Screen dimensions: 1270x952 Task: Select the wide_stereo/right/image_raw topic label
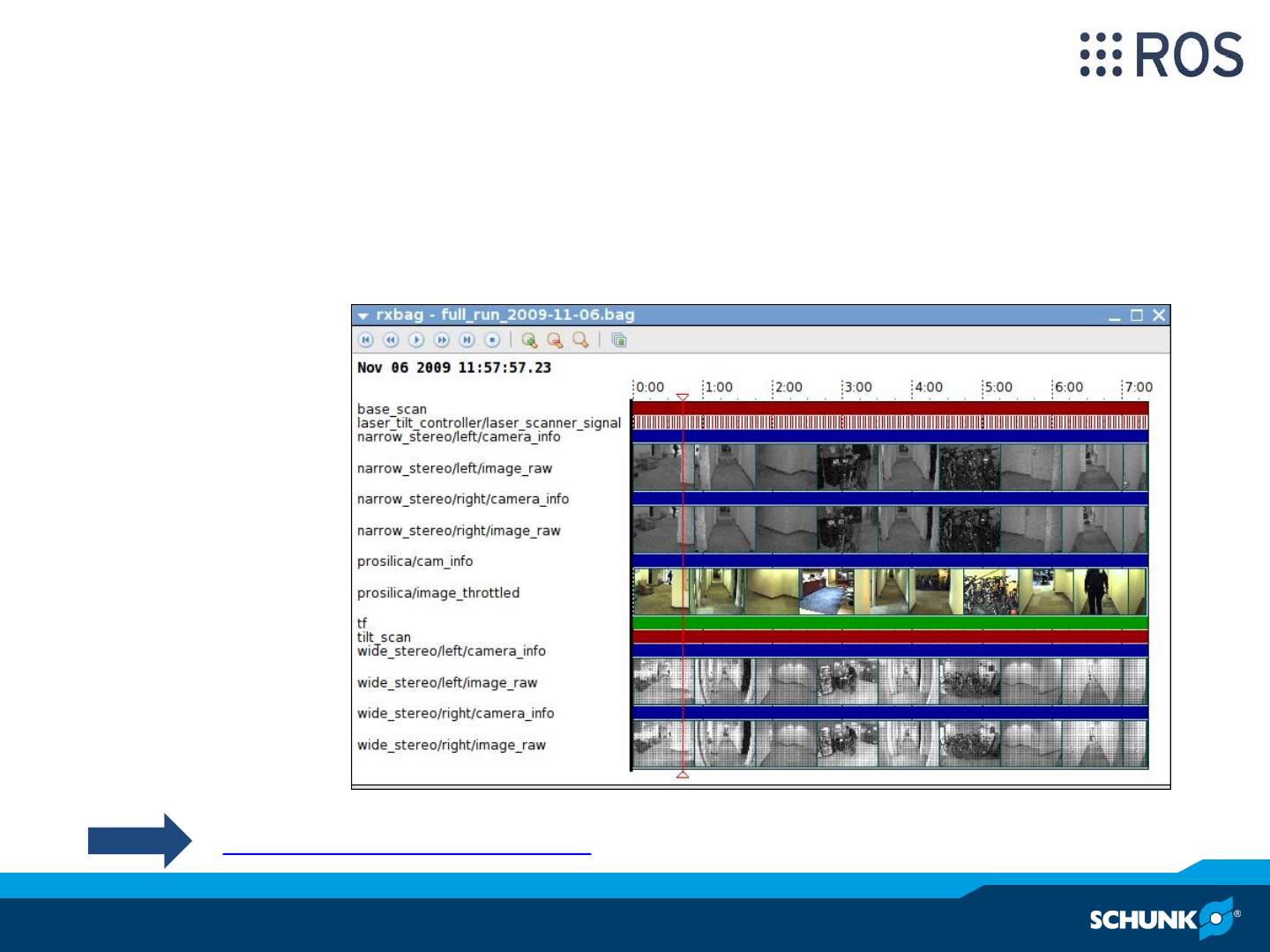452,746
